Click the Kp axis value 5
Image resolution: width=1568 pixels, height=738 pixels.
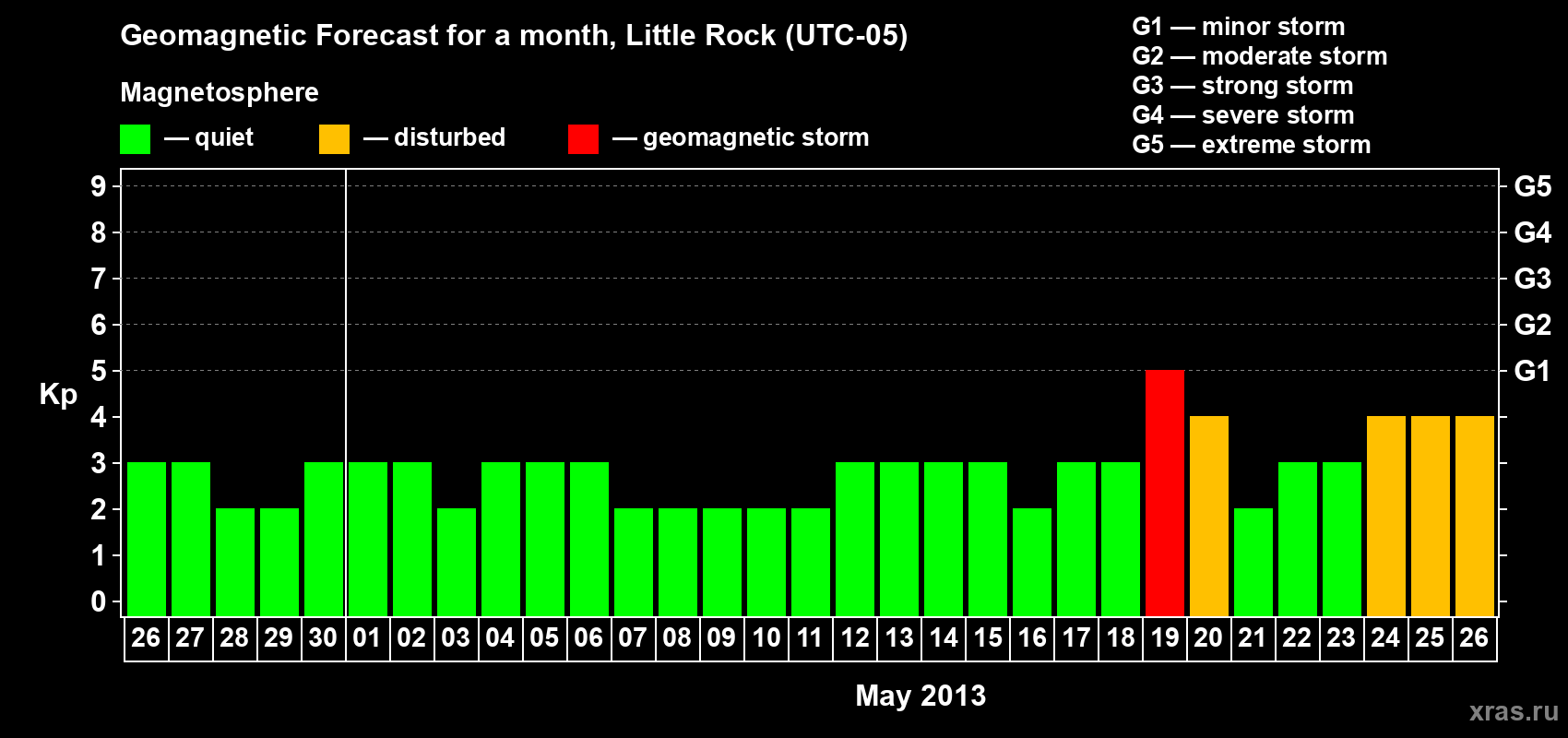click(x=99, y=371)
